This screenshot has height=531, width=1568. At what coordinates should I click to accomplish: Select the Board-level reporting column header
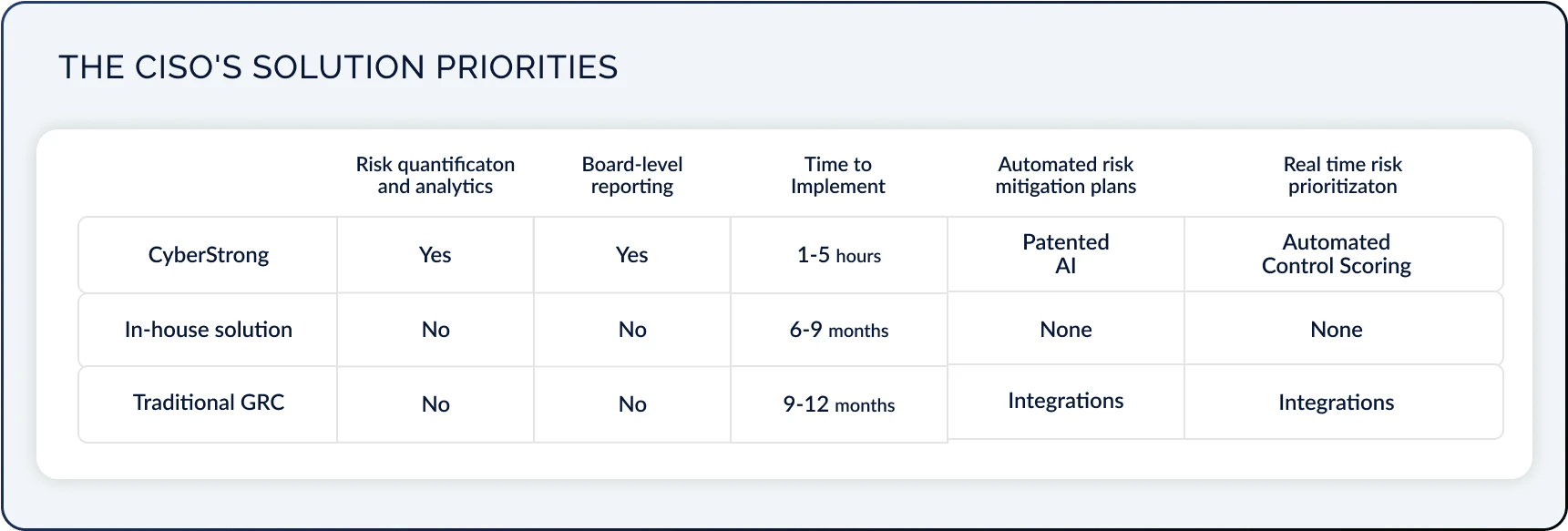coord(632,175)
